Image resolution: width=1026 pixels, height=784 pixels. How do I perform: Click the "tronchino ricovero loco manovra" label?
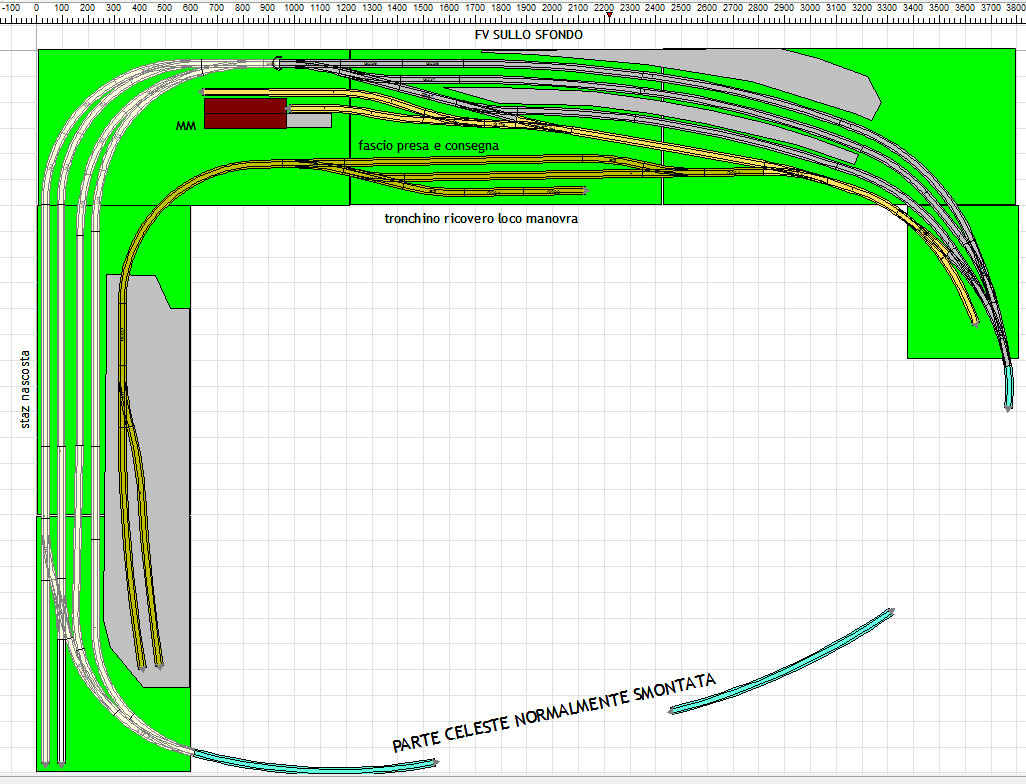(x=481, y=218)
